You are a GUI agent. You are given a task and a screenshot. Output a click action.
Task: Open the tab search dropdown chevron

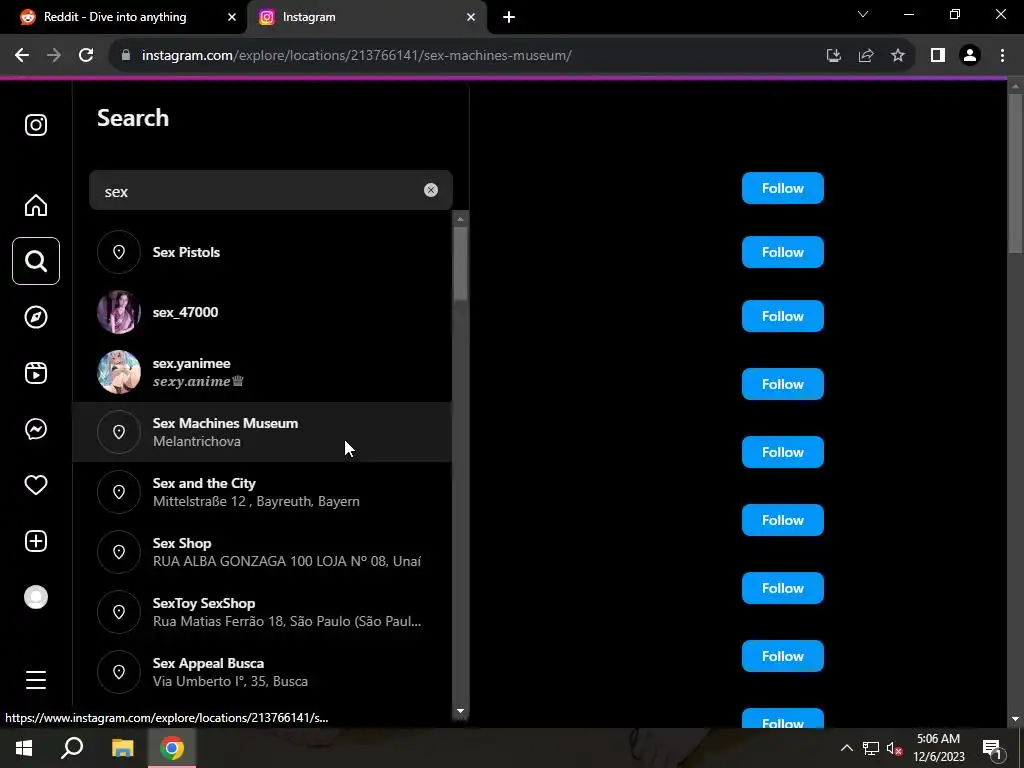[x=863, y=14]
